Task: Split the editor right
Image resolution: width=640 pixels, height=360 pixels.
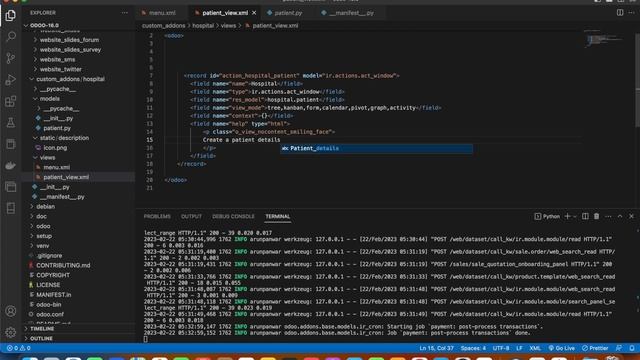Action: (x=620, y=13)
